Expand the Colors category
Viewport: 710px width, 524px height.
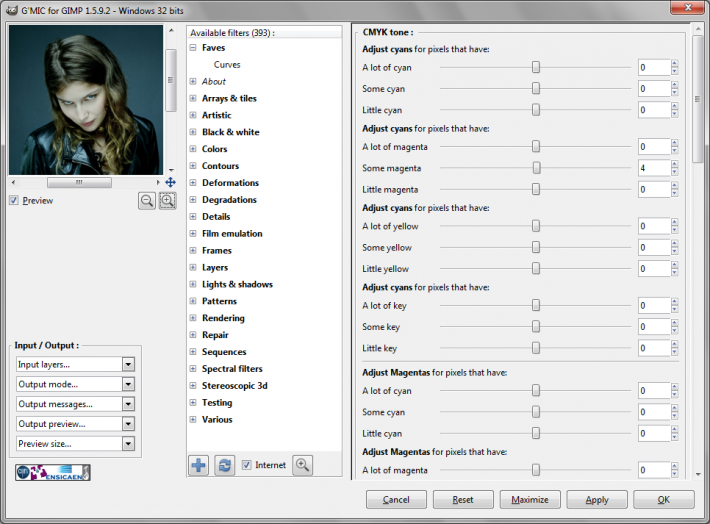tap(193, 149)
